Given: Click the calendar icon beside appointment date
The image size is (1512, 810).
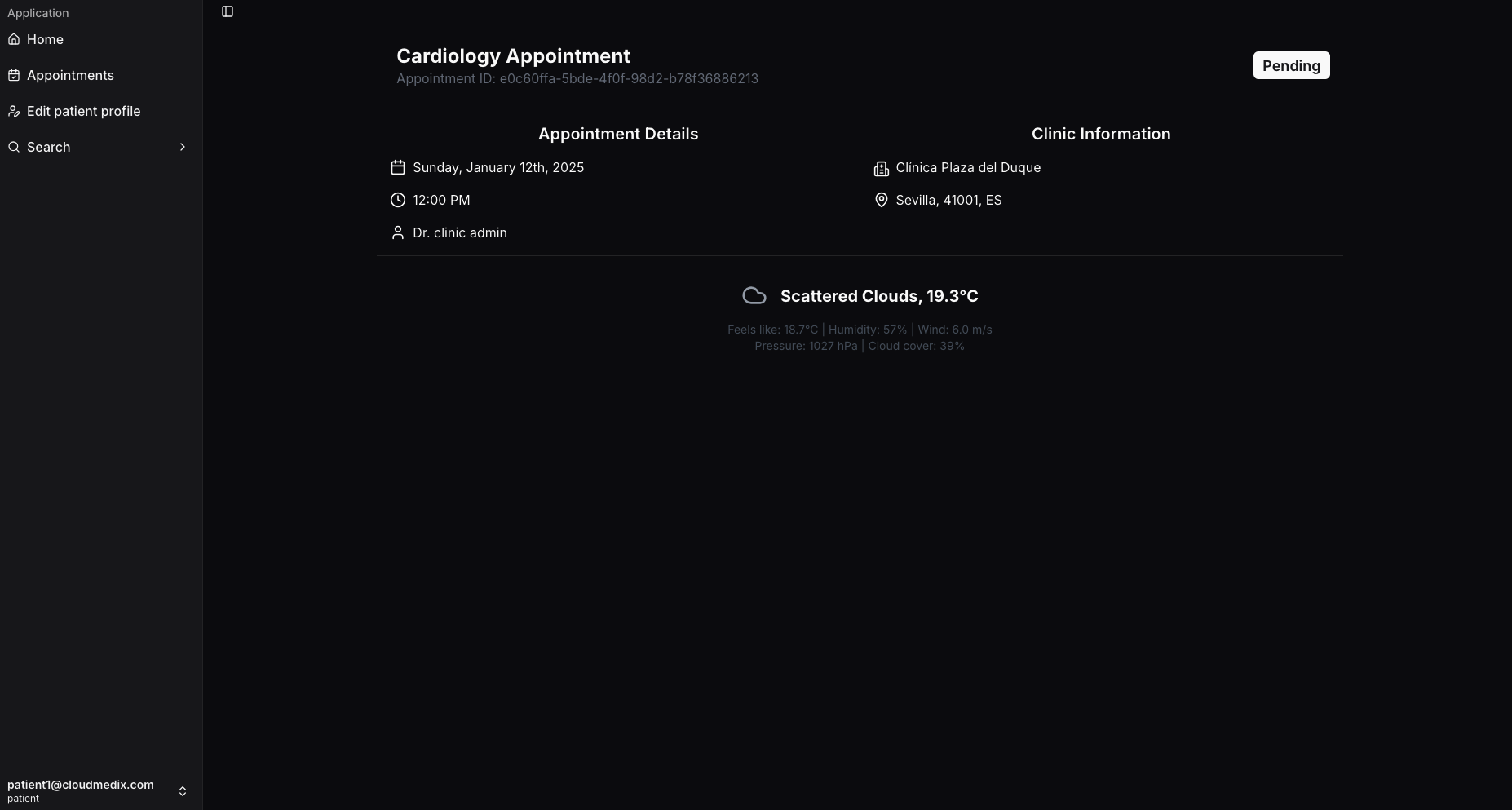Looking at the screenshot, I should [x=398, y=167].
